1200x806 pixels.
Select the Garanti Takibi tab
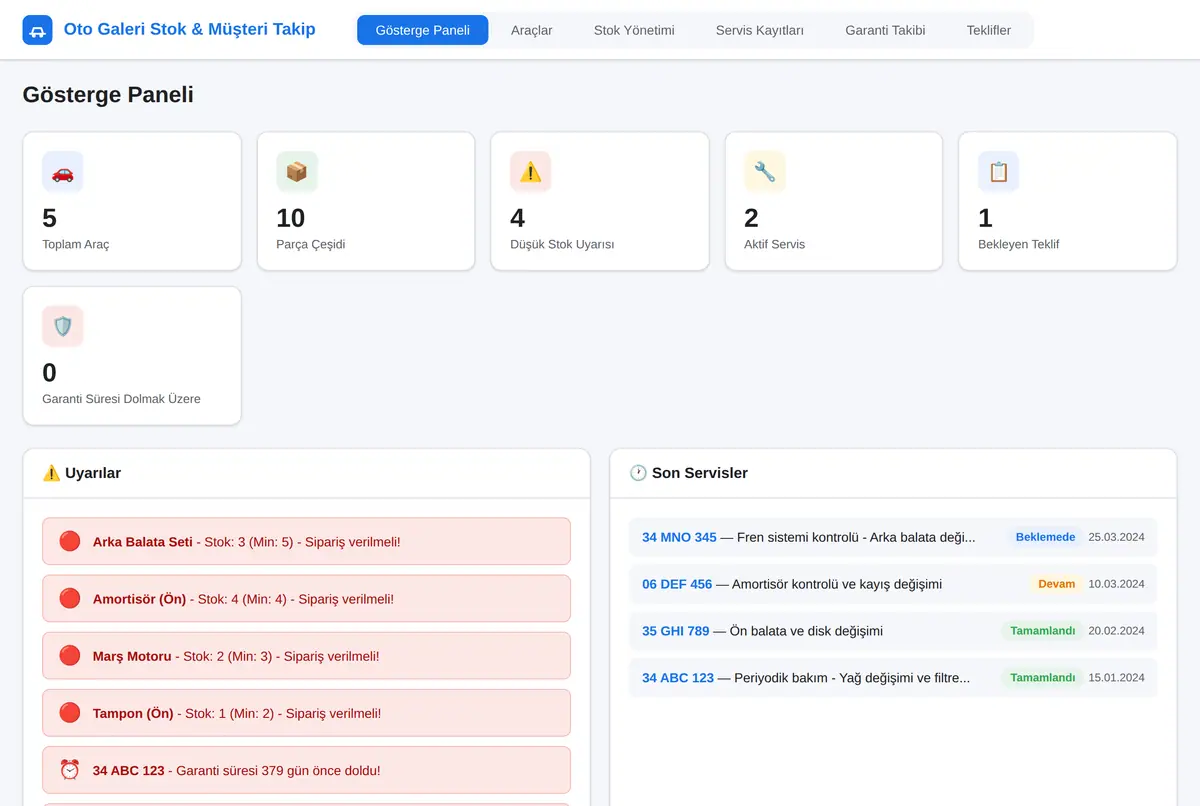coord(885,30)
